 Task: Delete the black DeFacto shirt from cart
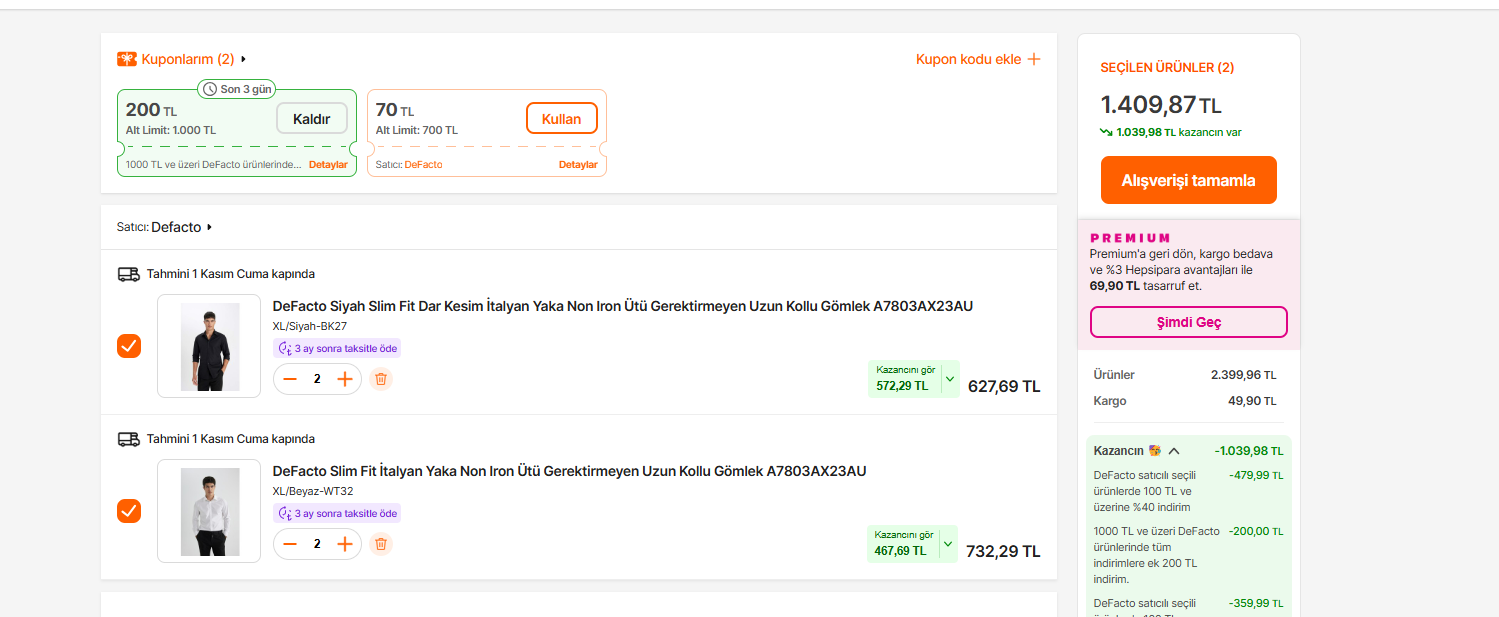tap(380, 379)
